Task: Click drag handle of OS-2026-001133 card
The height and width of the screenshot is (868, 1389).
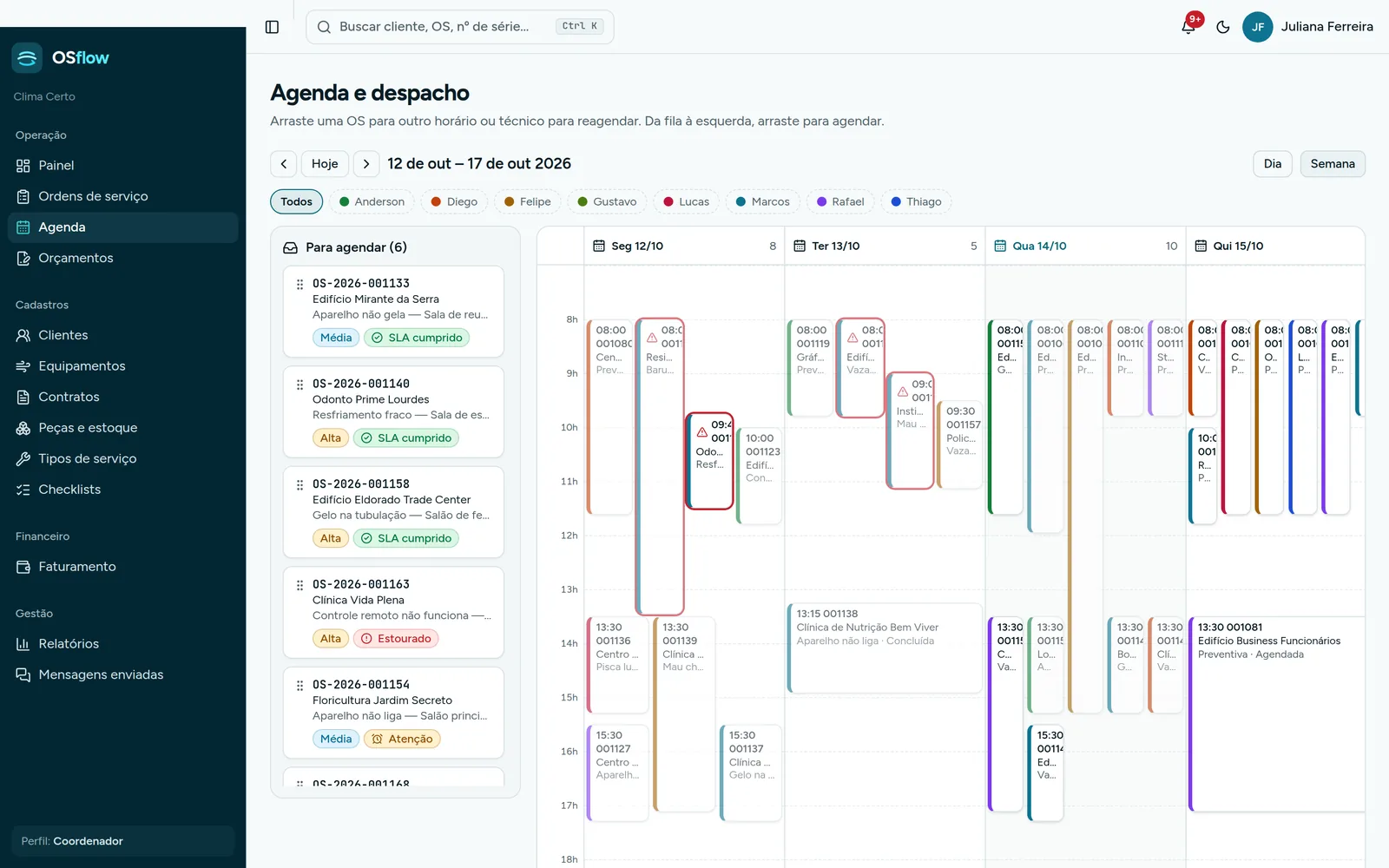Action: coord(300,284)
